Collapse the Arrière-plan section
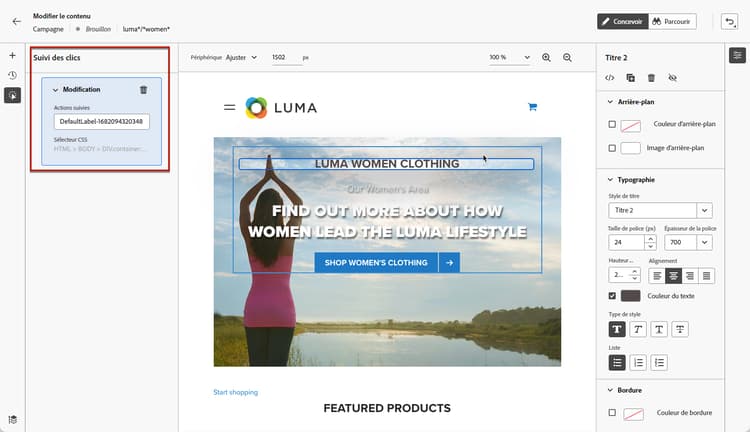 [610, 102]
